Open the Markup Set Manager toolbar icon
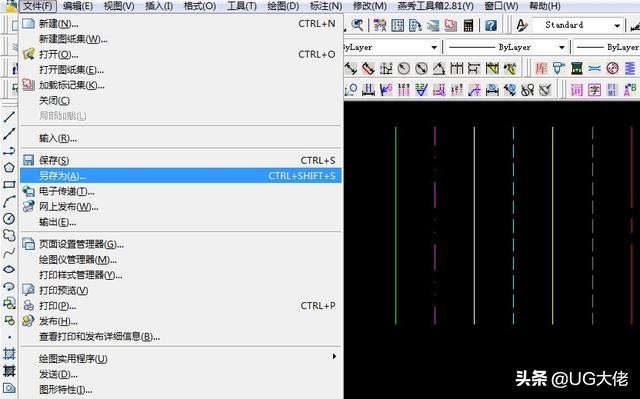 point(451,25)
